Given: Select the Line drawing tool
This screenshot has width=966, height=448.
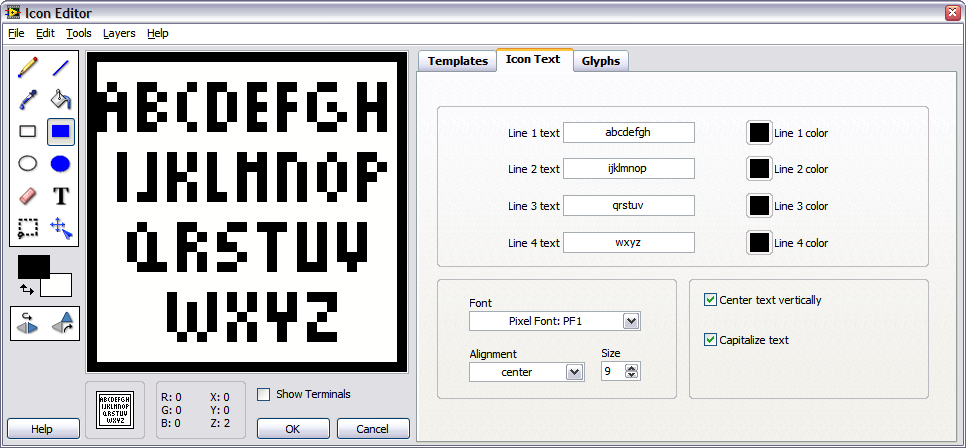Looking at the screenshot, I should 60,67.
